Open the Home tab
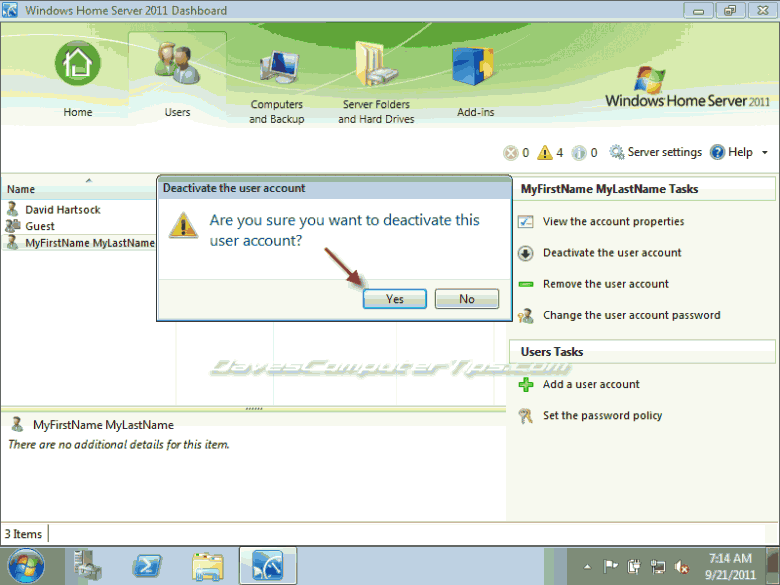Viewport: 780px width, 585px height. click(78, 79)
